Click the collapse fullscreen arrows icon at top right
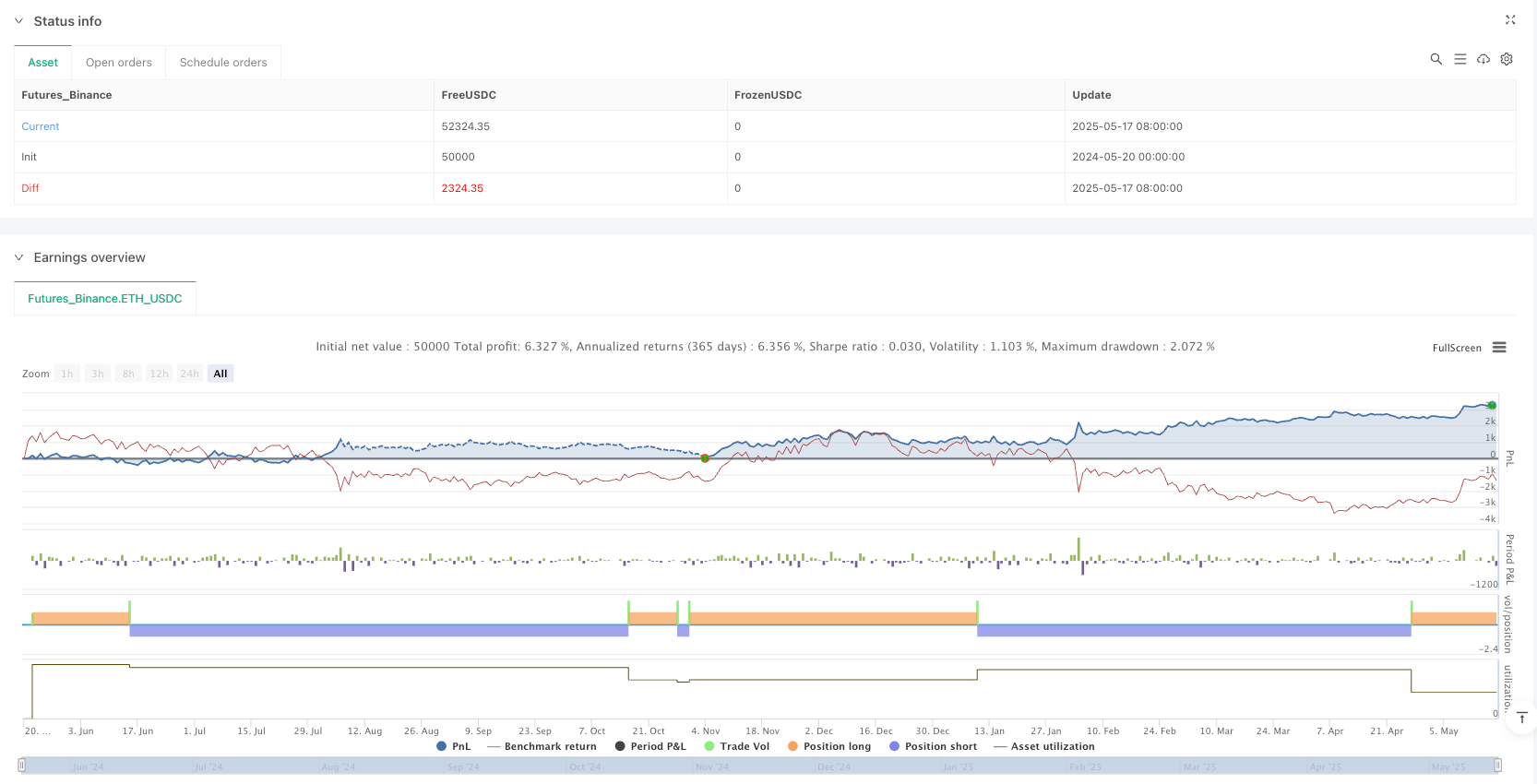 (1510, 20)
